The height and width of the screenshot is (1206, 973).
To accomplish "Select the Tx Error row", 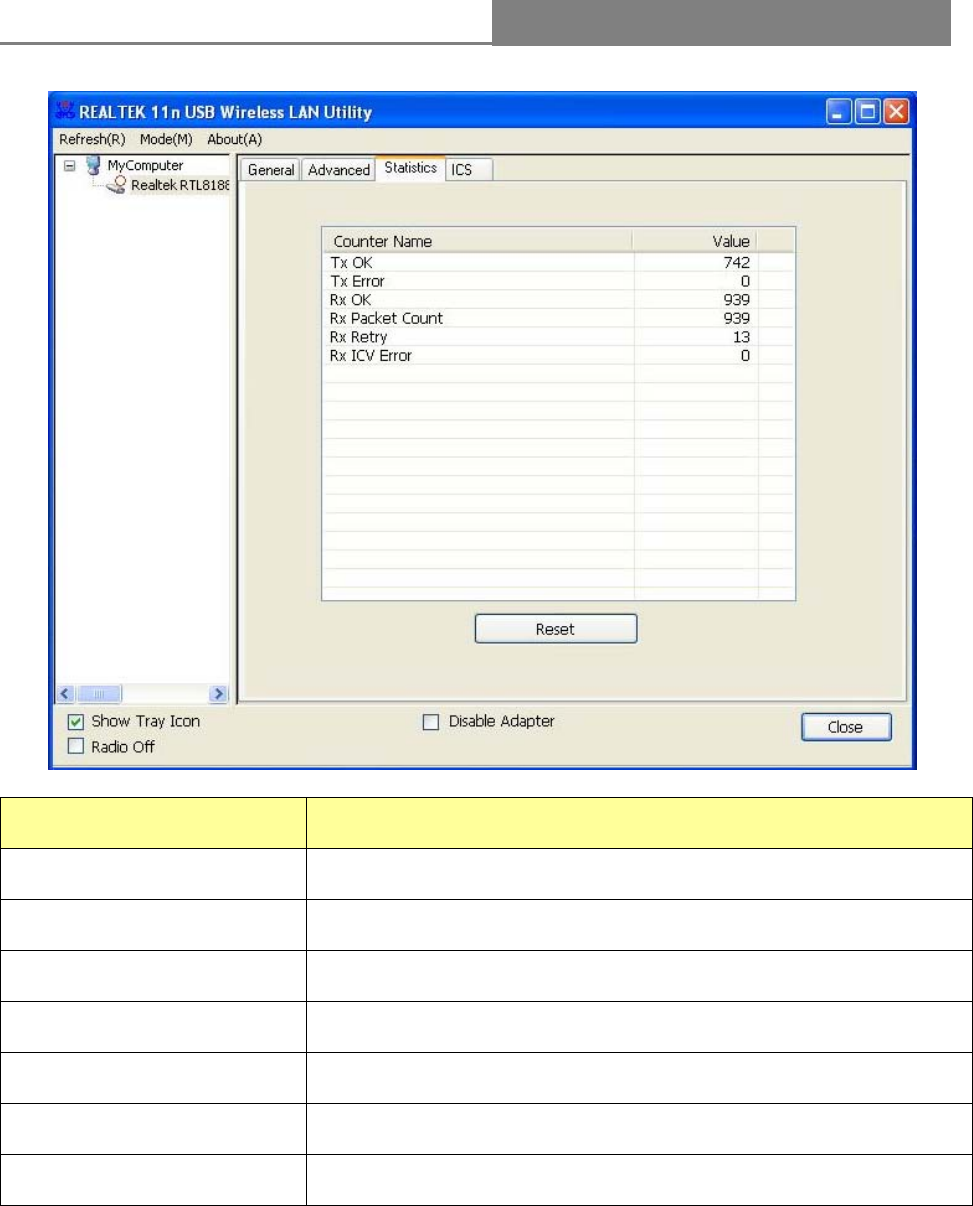I will coord(558,281).
